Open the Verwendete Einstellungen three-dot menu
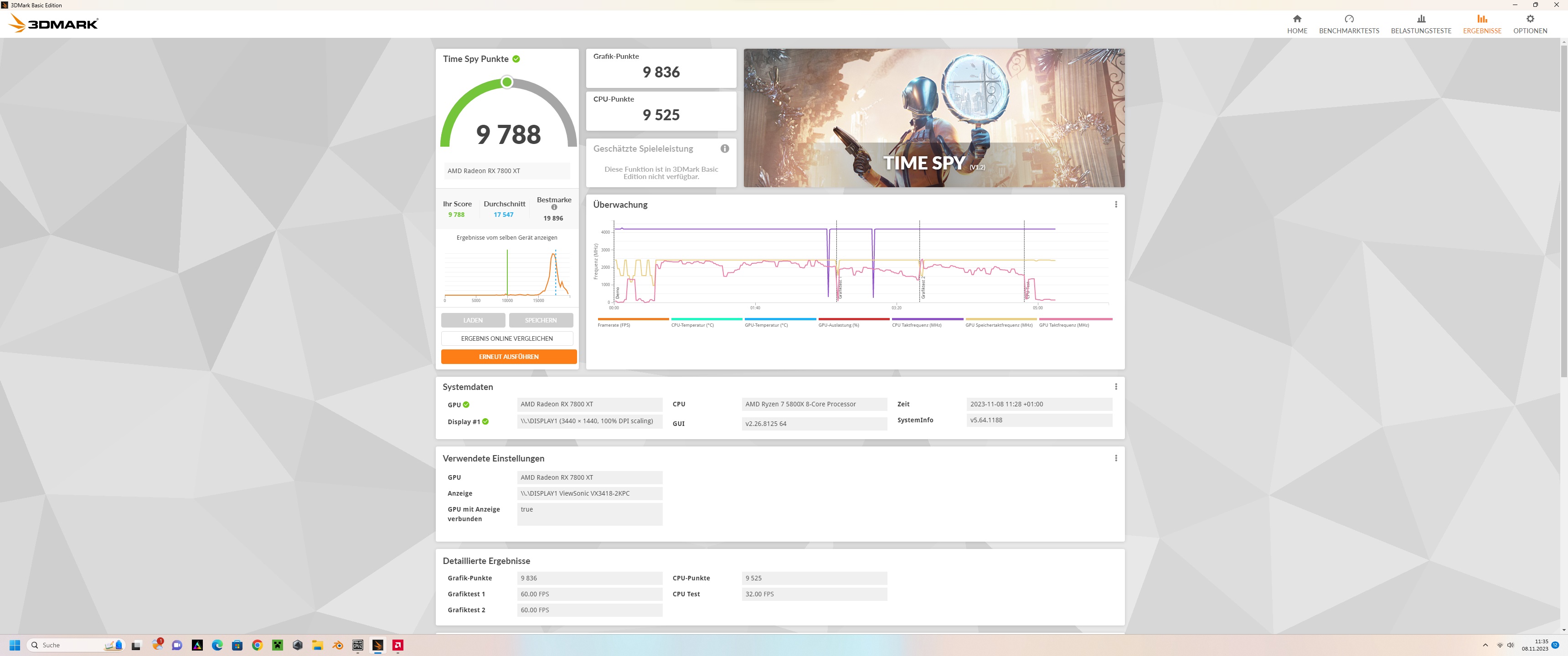 [x=1116, y=458]
